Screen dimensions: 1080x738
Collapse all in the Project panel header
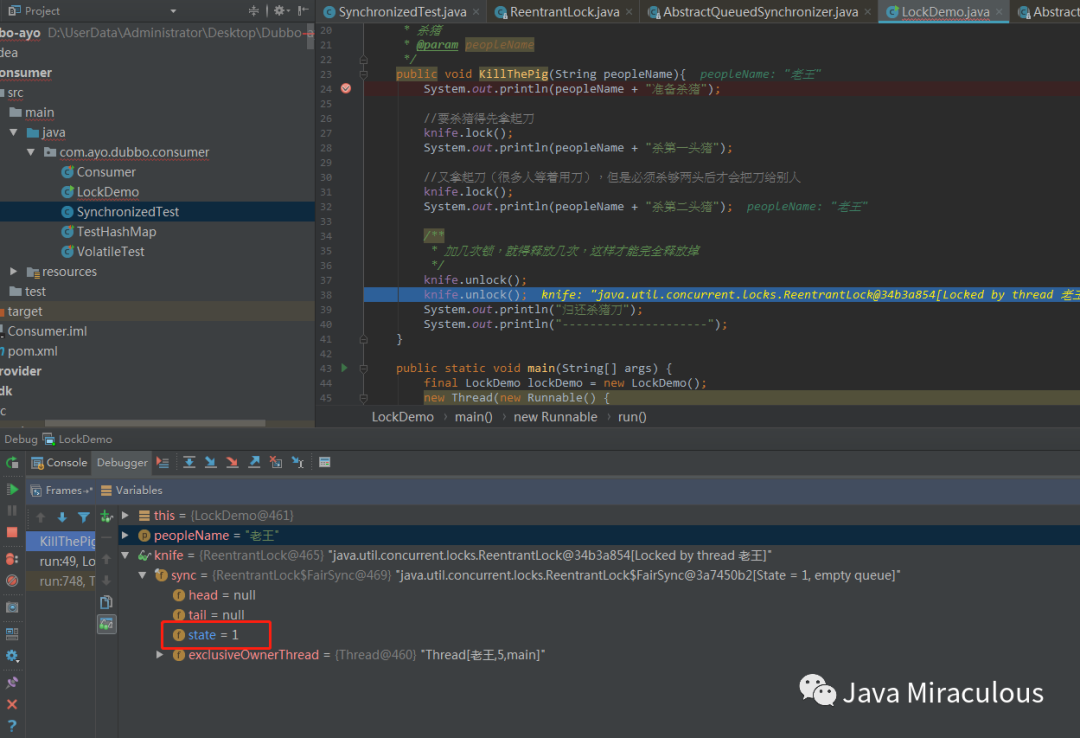pyautogui.click(x=253, y=10)
